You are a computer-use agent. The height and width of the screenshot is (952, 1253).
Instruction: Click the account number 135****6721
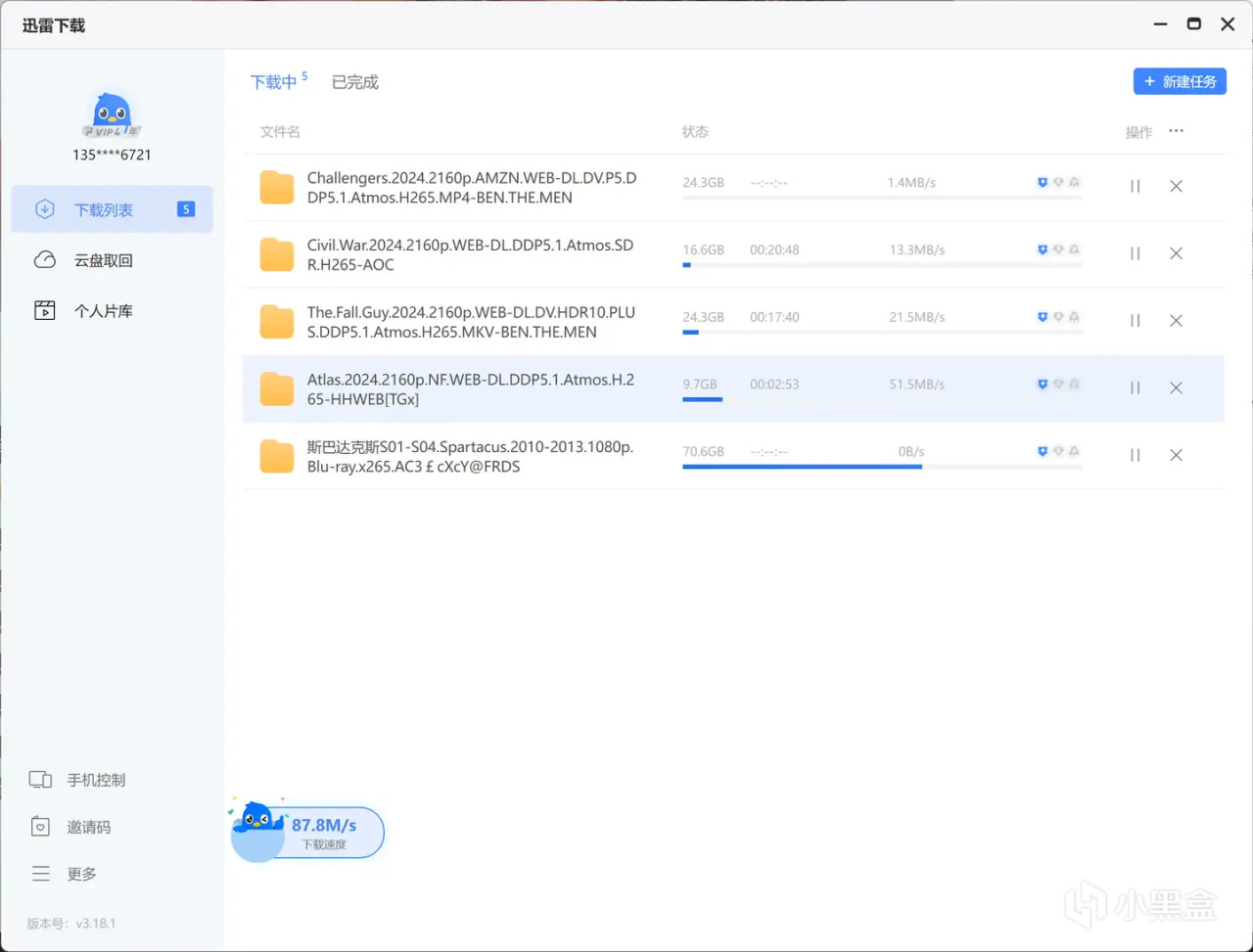coord(112,155)
